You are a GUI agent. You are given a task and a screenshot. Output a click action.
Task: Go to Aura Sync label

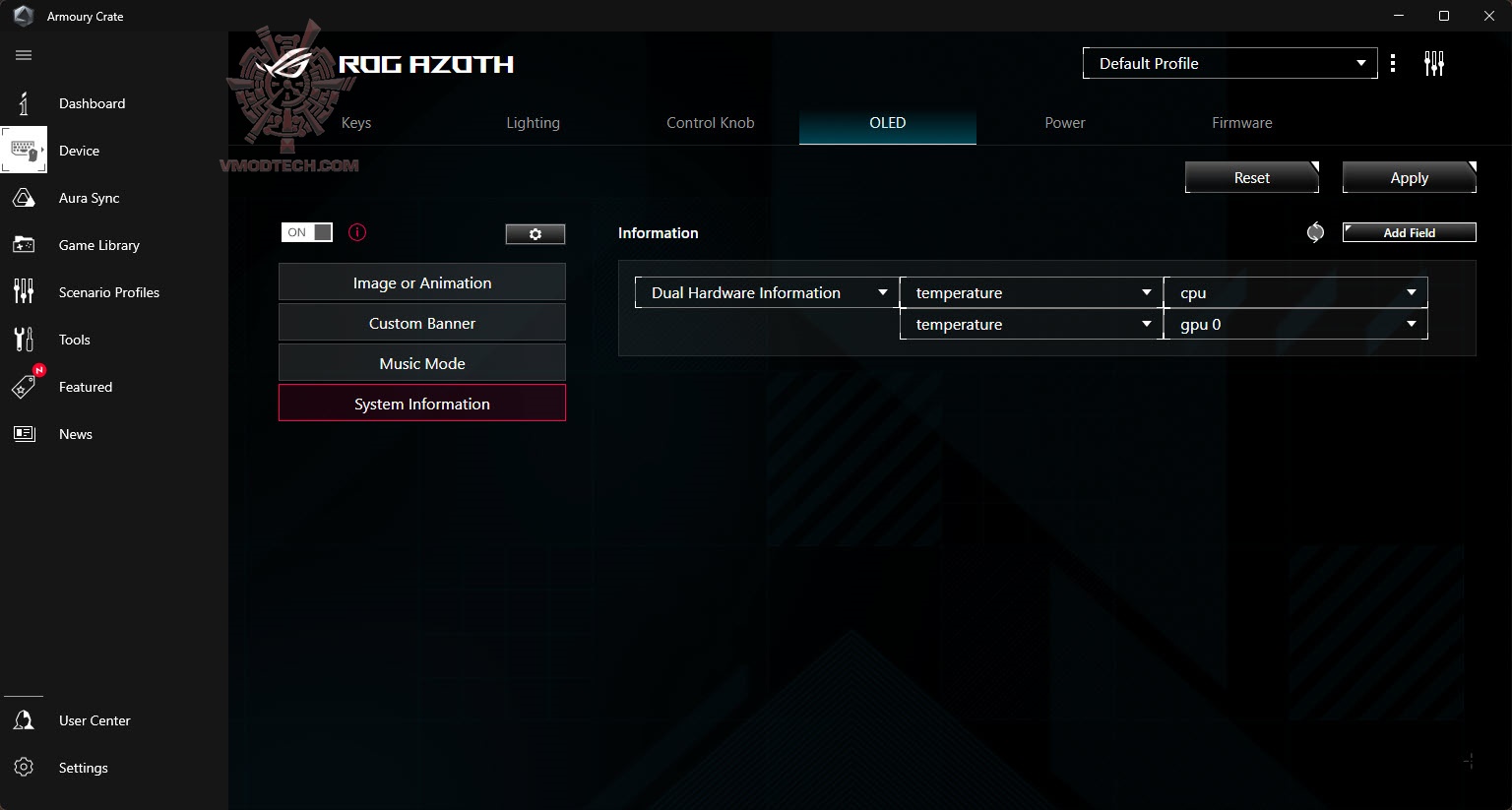tap(90, 198)
